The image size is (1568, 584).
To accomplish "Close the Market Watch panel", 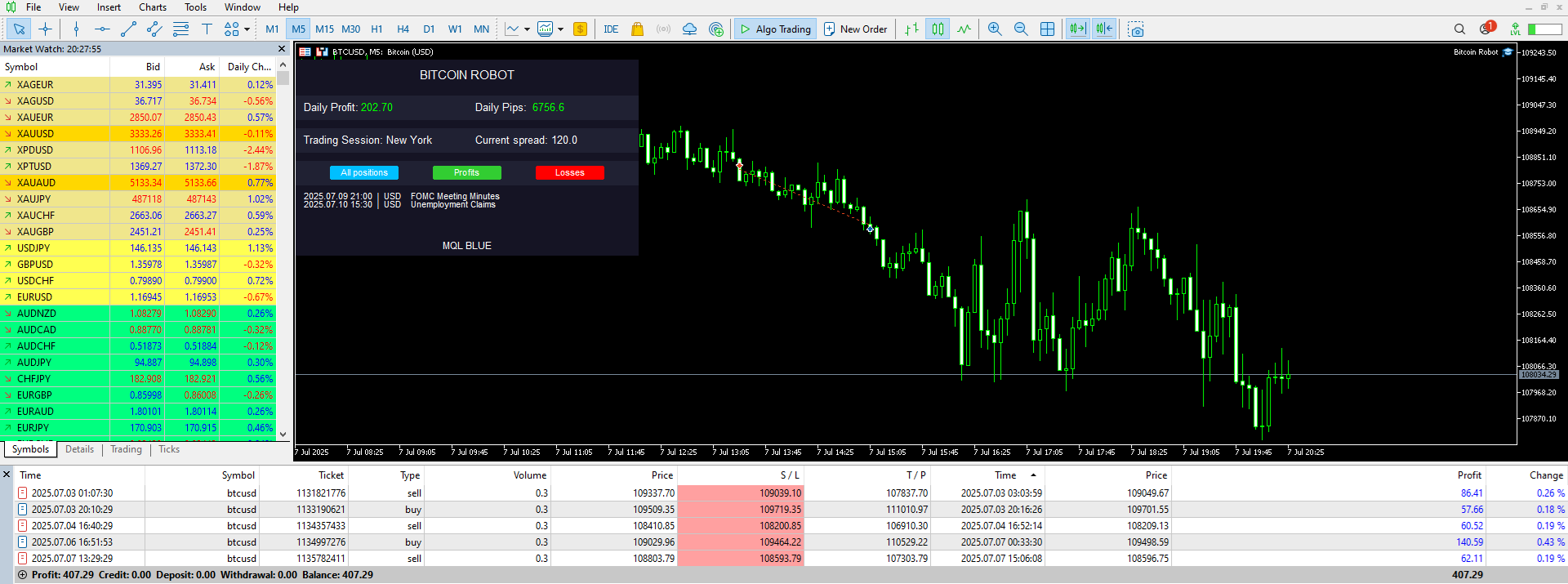I will (x=282, y=49).
